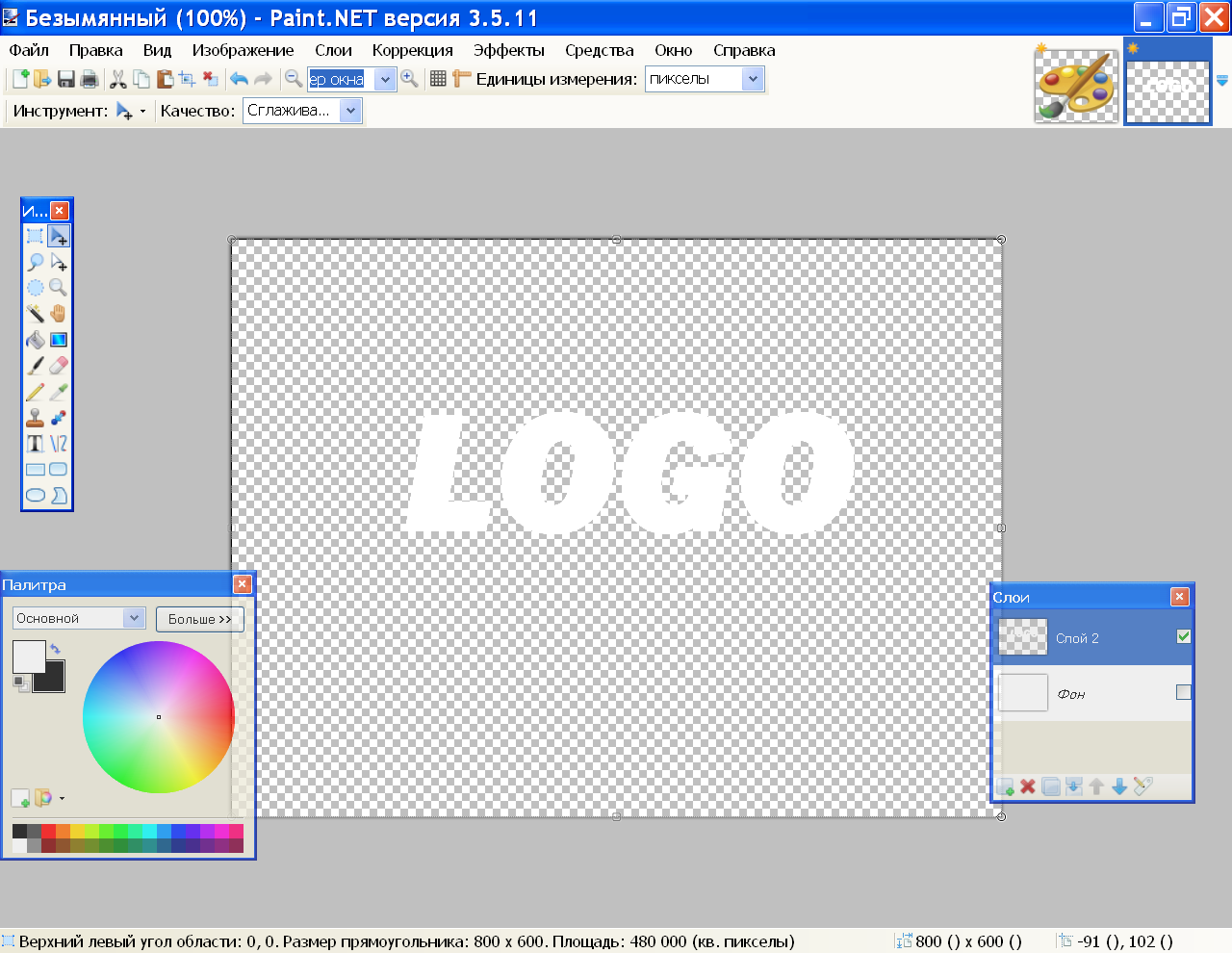Open the zoom level dropdown
1232x953 pixels.
tap(385, 80)
